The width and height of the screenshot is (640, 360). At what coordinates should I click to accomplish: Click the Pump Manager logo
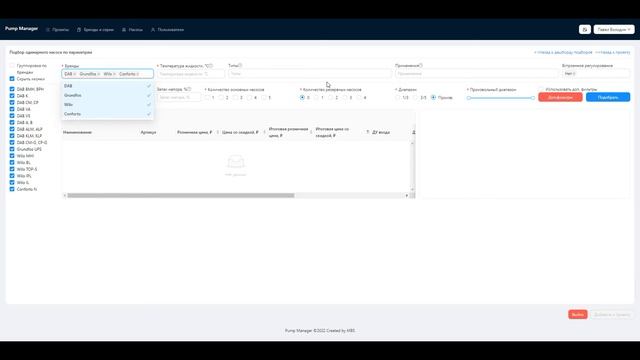(x=21, y=29)
